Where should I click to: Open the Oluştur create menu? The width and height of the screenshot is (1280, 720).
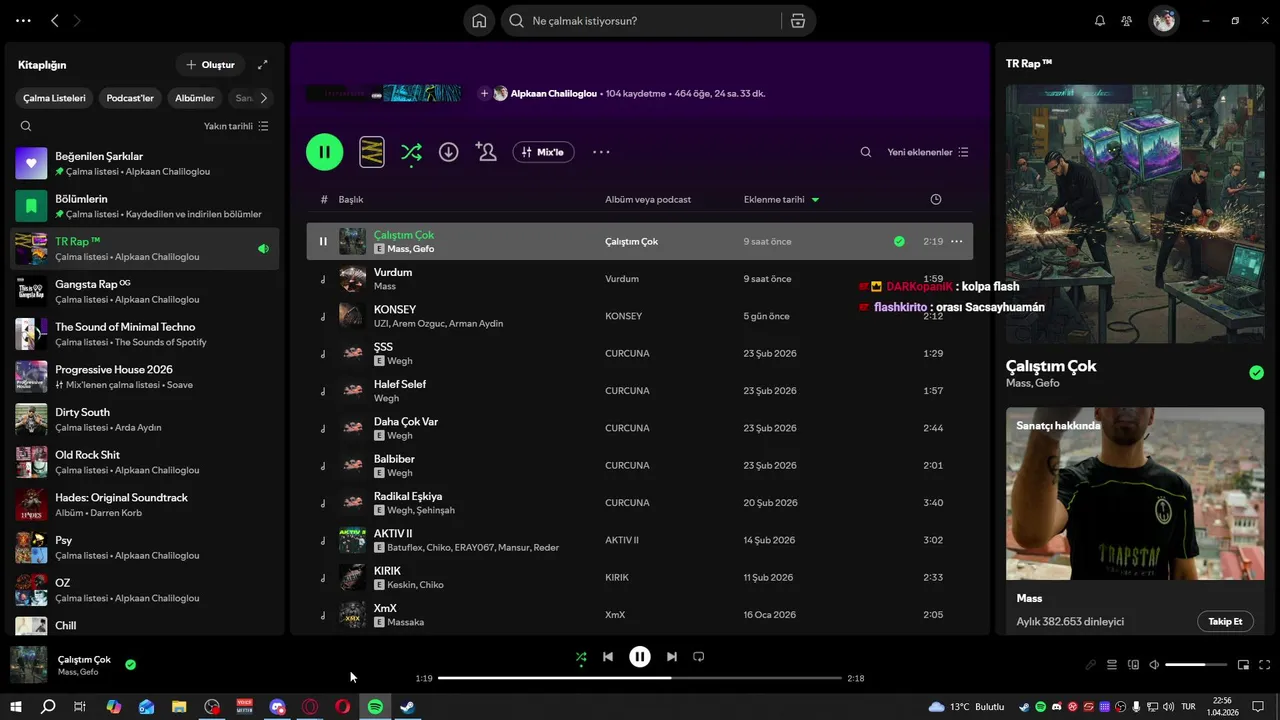[x=210, y=65]
